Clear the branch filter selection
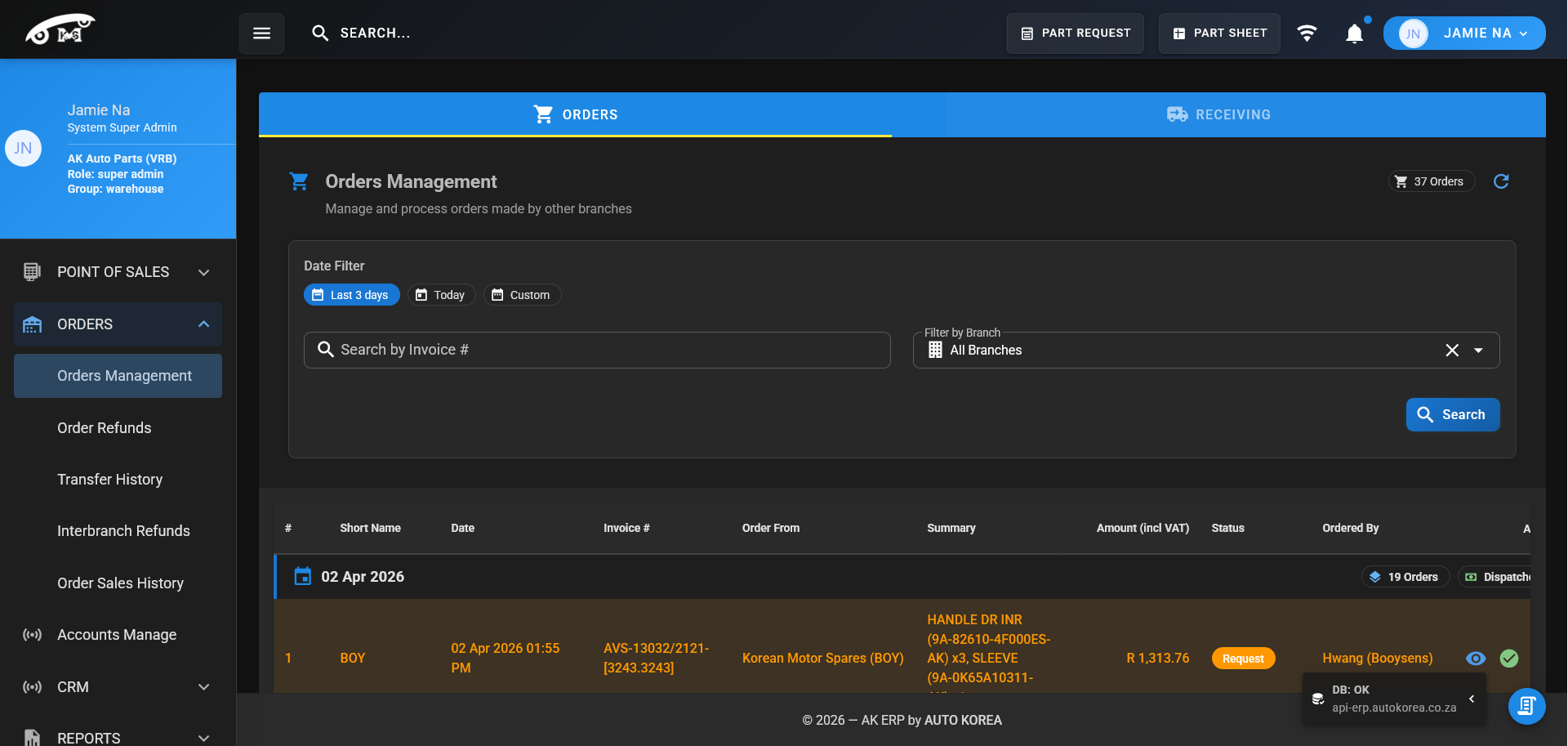Image resolution: width=1568 pixels, height=746 pixels. point(1452,351)
